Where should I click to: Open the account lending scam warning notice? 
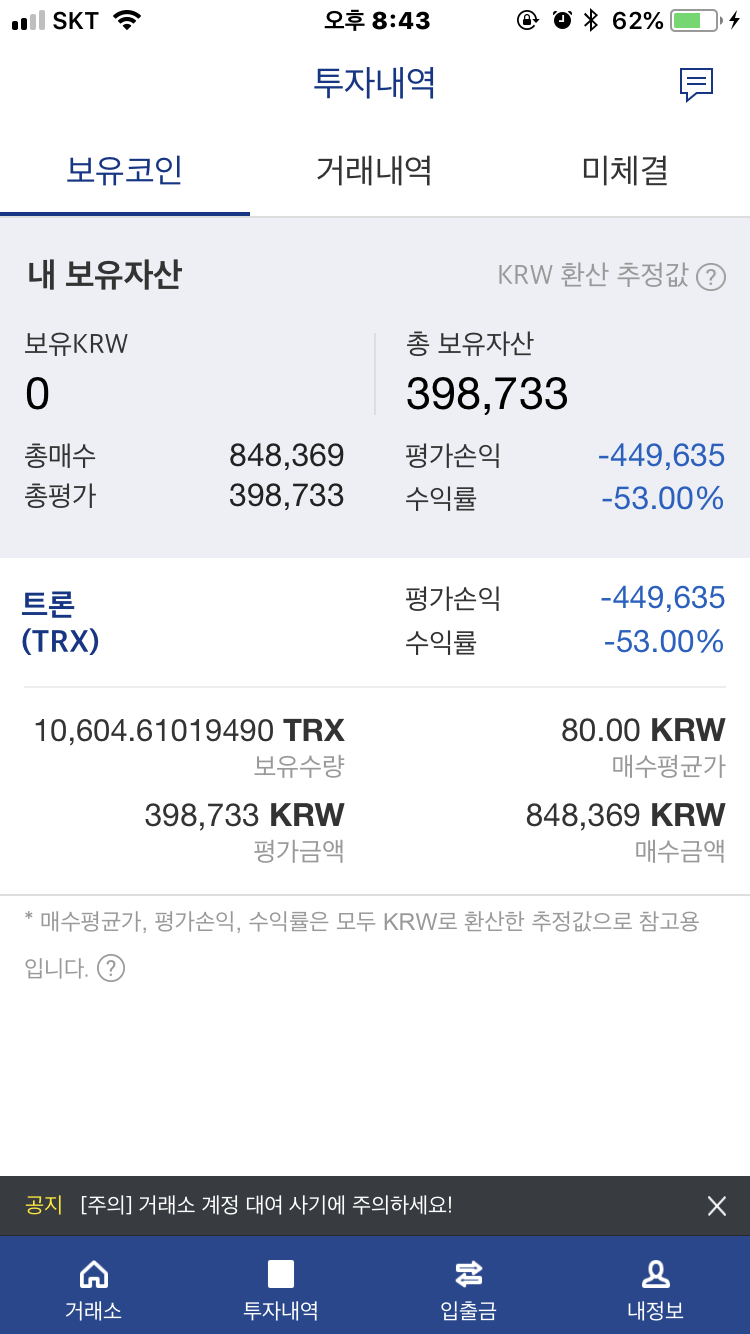click(266, 1206)
